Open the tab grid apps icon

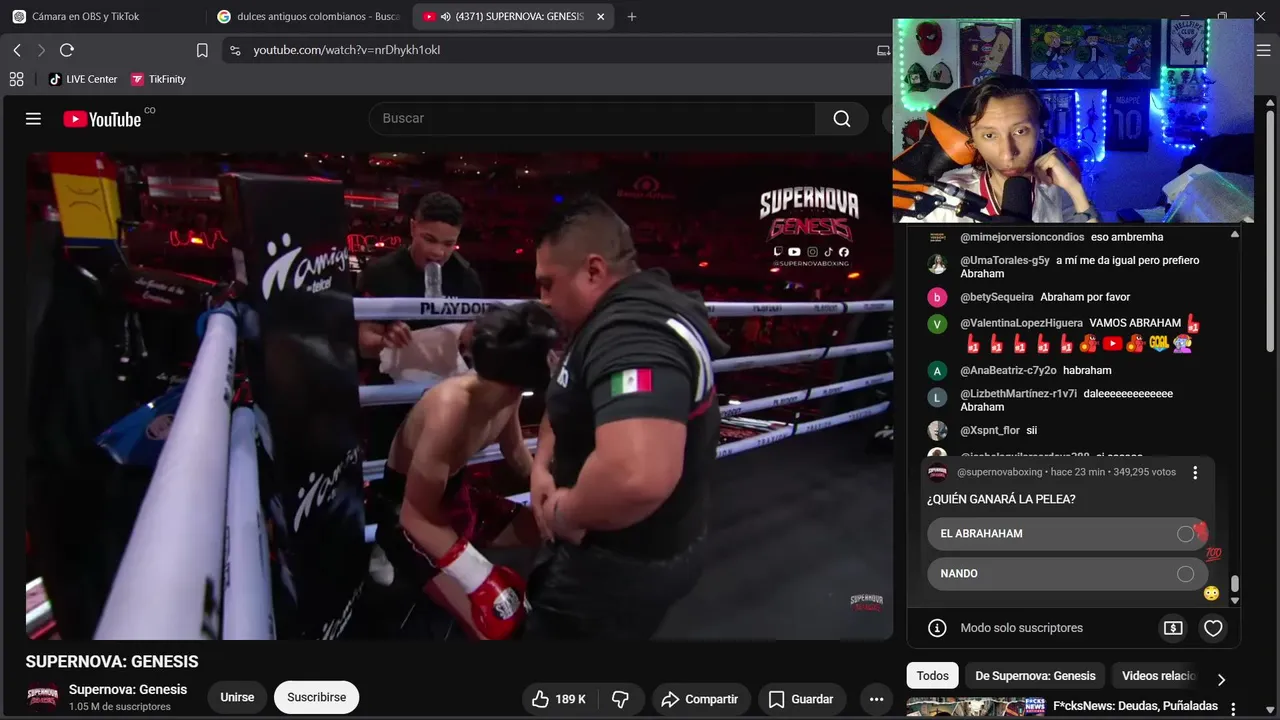17,79
